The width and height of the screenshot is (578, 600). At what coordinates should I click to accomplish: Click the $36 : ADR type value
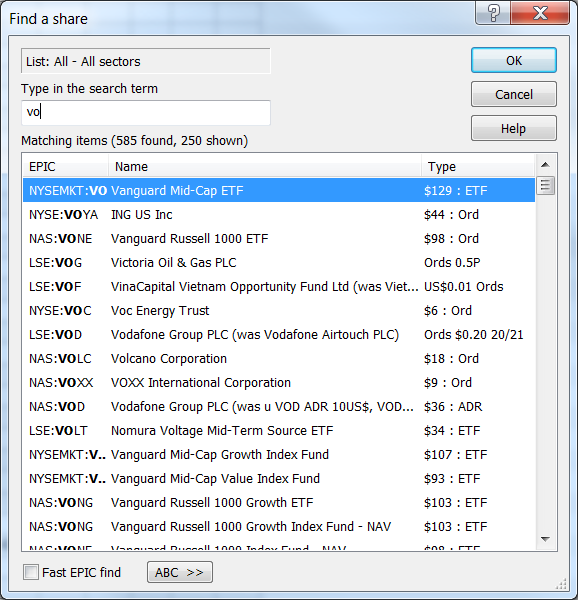(x=453, y=407)
